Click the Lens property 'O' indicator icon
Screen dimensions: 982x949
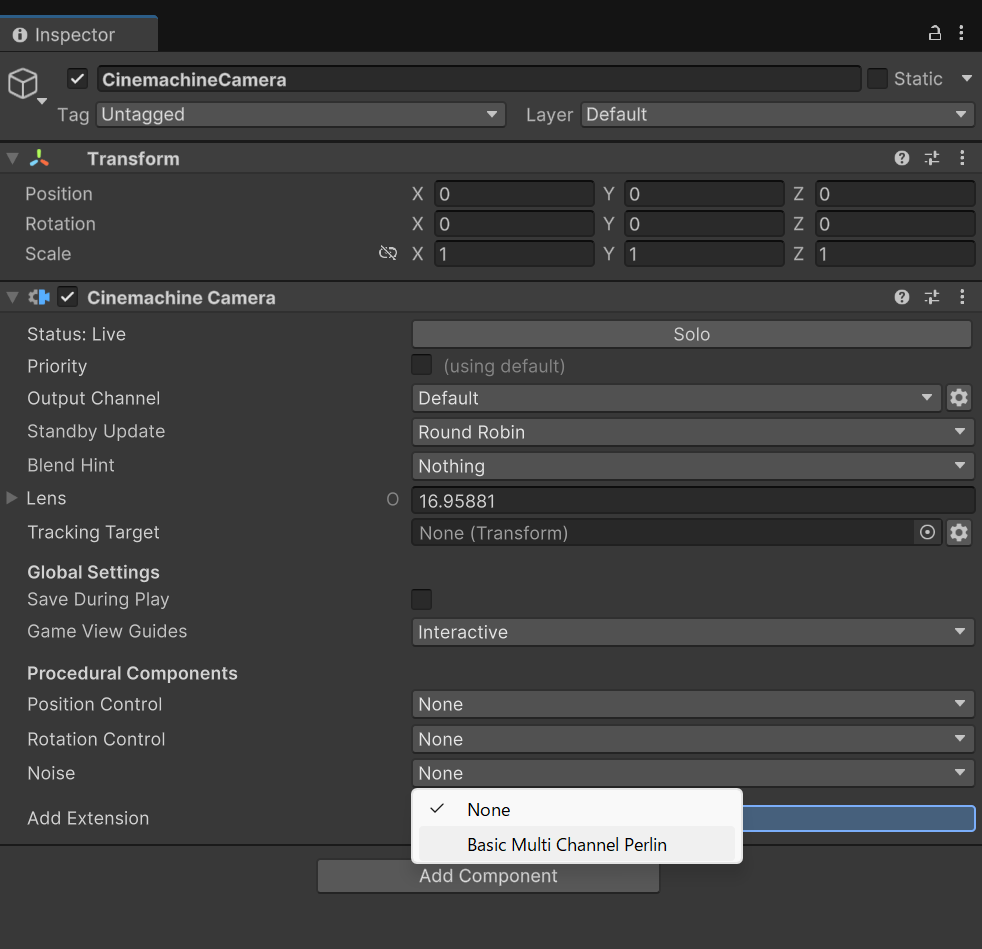click(x=392, y=499)
